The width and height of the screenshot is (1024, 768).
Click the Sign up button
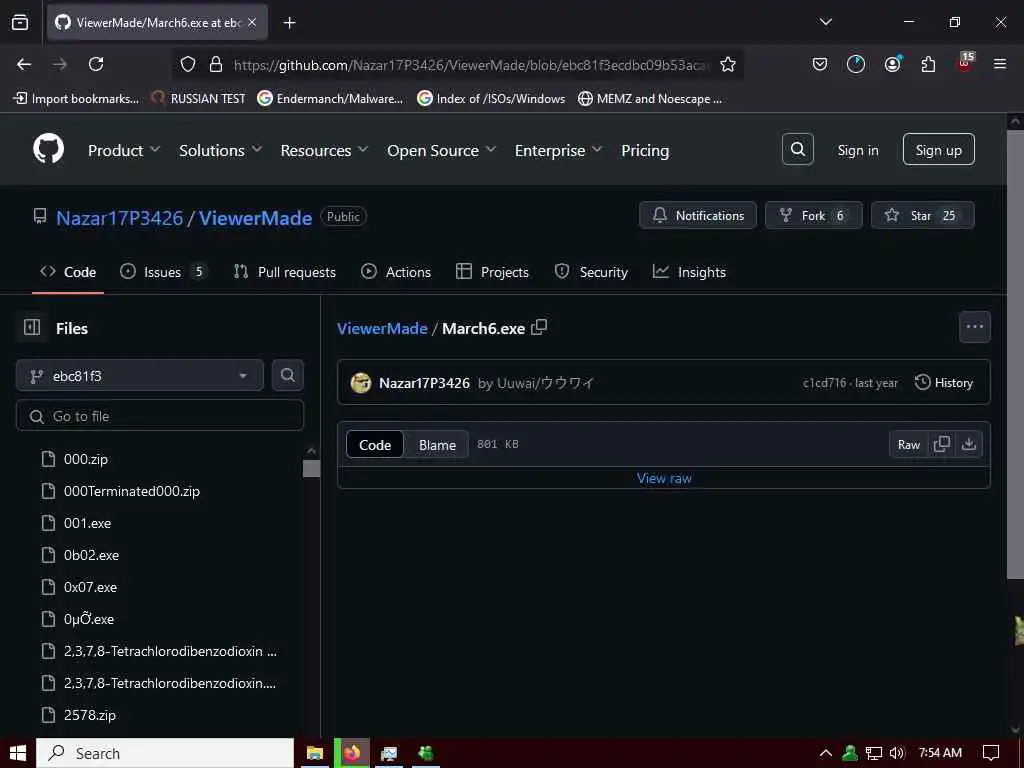pos(938,150)
